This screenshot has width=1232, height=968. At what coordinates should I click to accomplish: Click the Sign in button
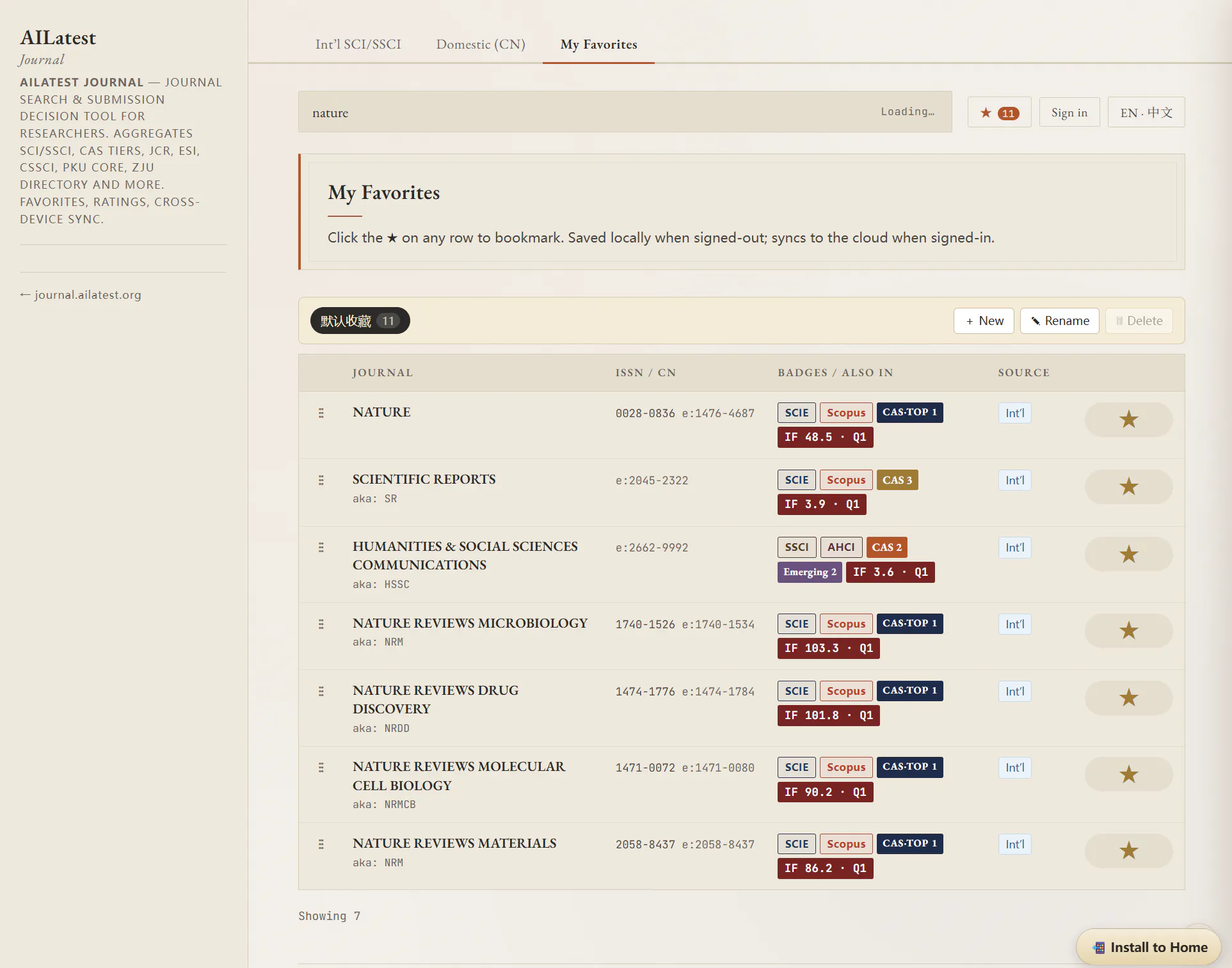tap(1069, 113)
